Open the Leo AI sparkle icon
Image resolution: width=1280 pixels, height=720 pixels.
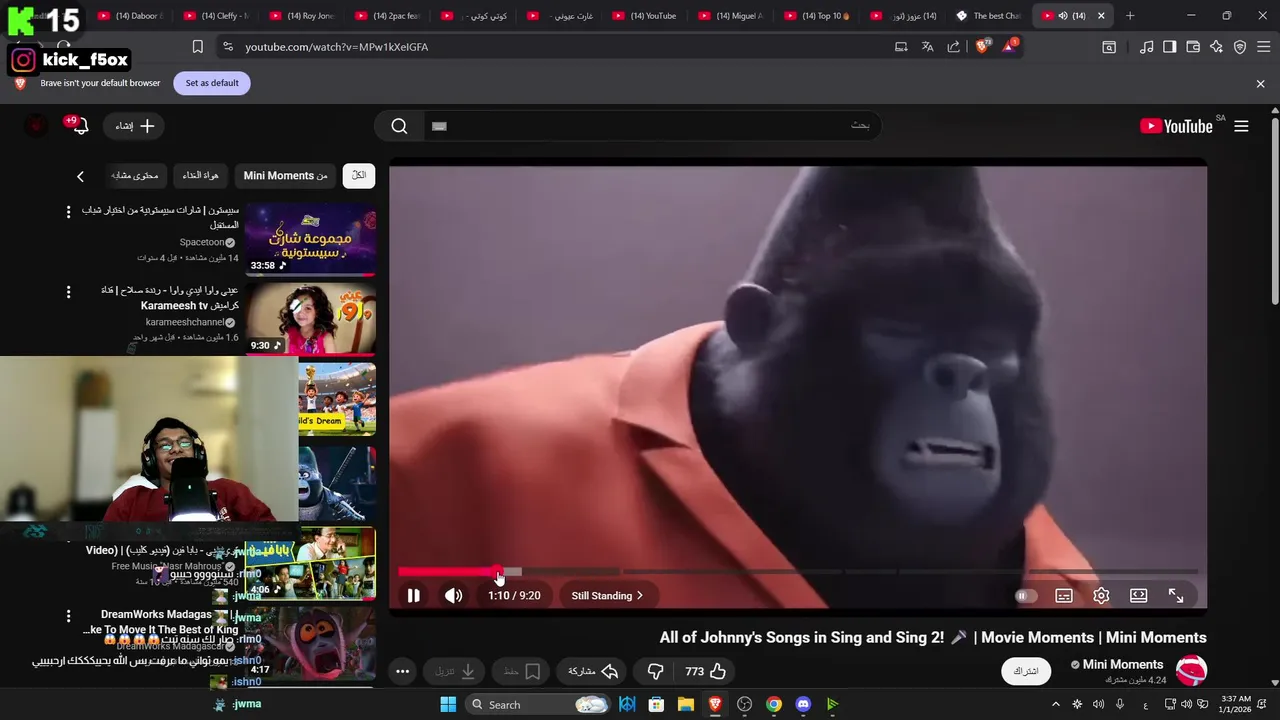coord(1216,47)
